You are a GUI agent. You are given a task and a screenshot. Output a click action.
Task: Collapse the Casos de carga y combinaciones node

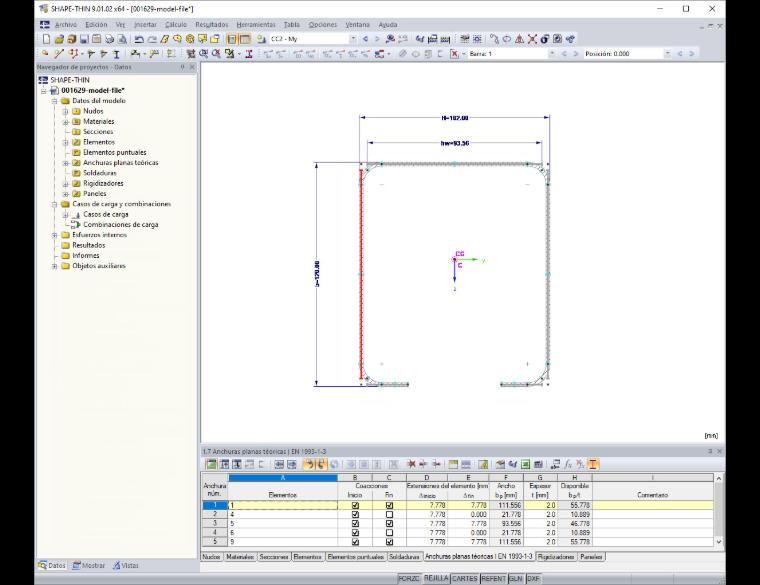coord(55,205)
